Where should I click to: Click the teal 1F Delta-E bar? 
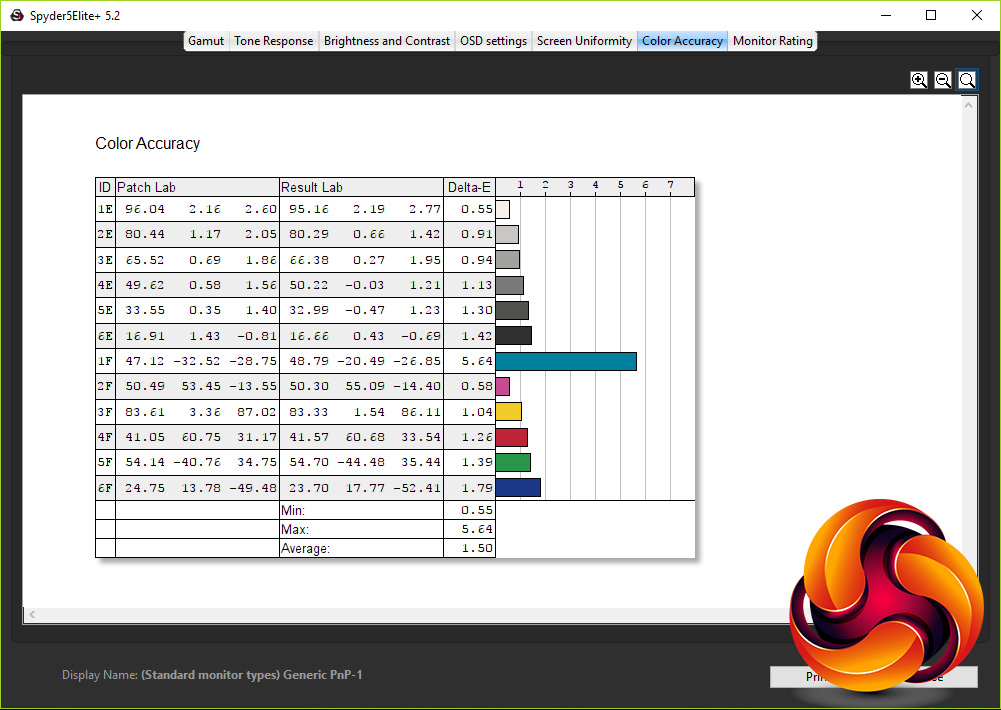pyautogui.click(x=566, y=361)
